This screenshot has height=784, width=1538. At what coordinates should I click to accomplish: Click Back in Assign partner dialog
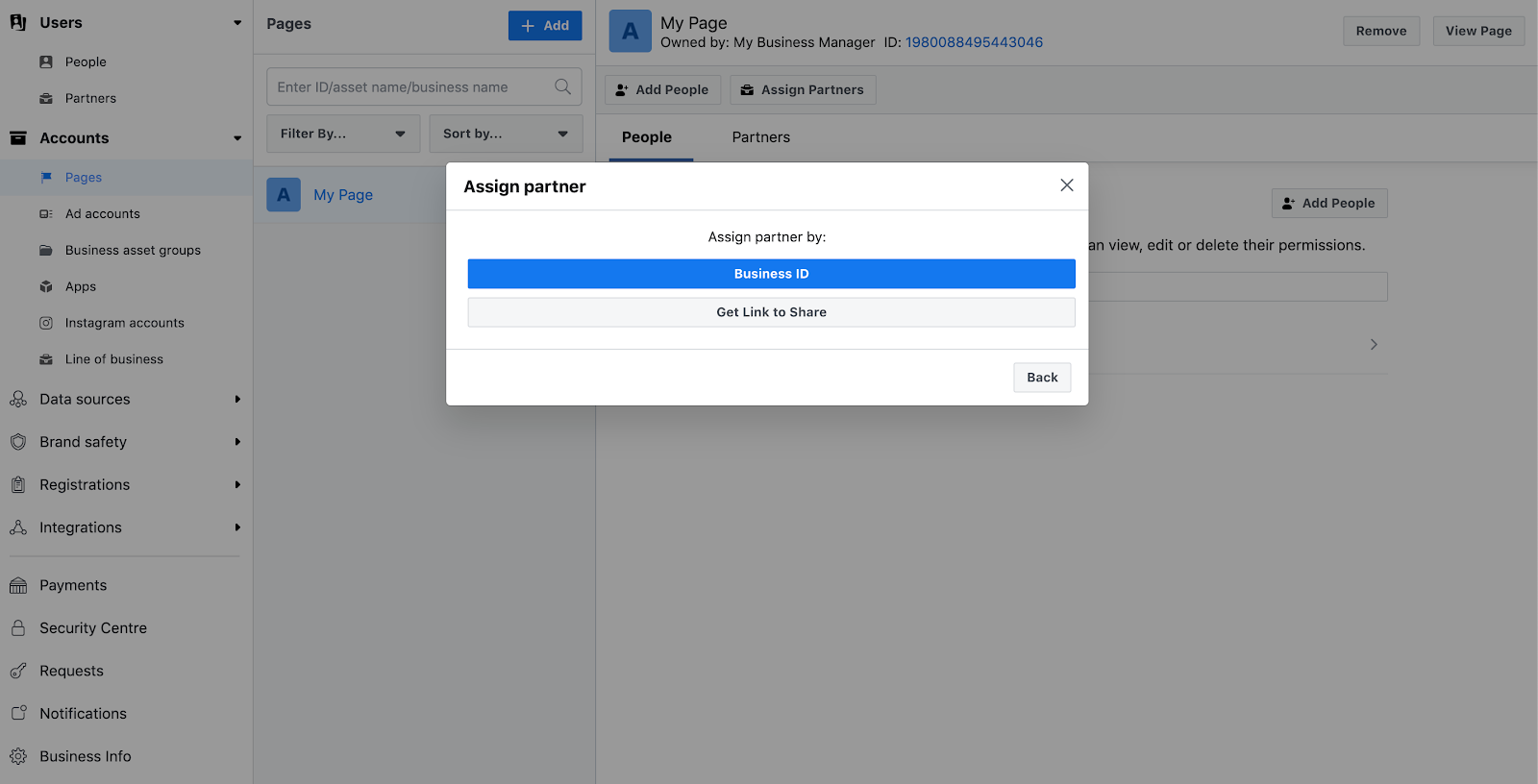coord(1042,378)
